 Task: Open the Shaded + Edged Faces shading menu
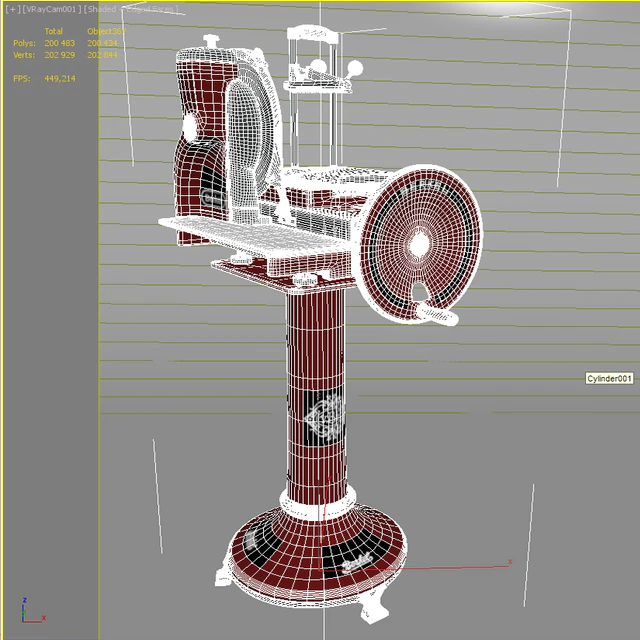tap(131, 9)
